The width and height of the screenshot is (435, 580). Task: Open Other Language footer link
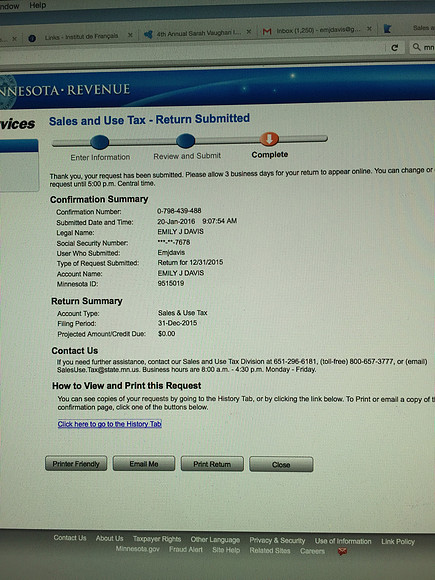coord(215,540)
